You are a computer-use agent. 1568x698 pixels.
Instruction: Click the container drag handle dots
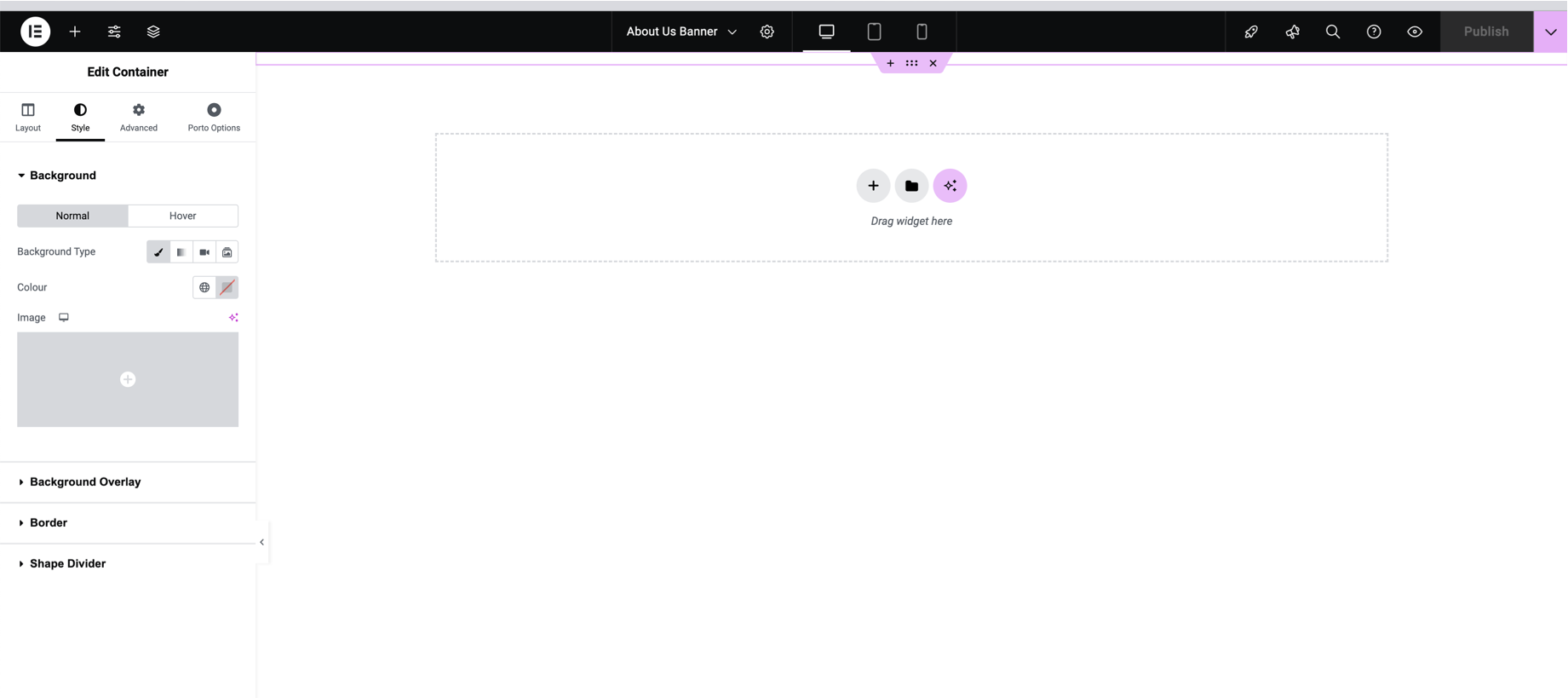point(912,63)
